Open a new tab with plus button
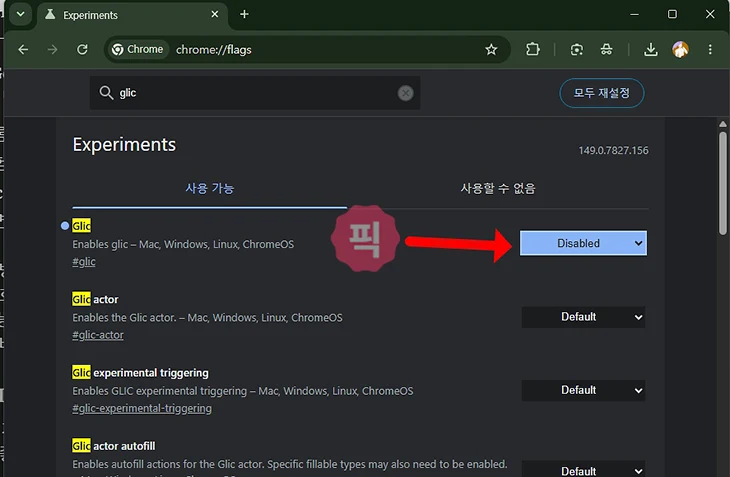 tap(244, 14)
